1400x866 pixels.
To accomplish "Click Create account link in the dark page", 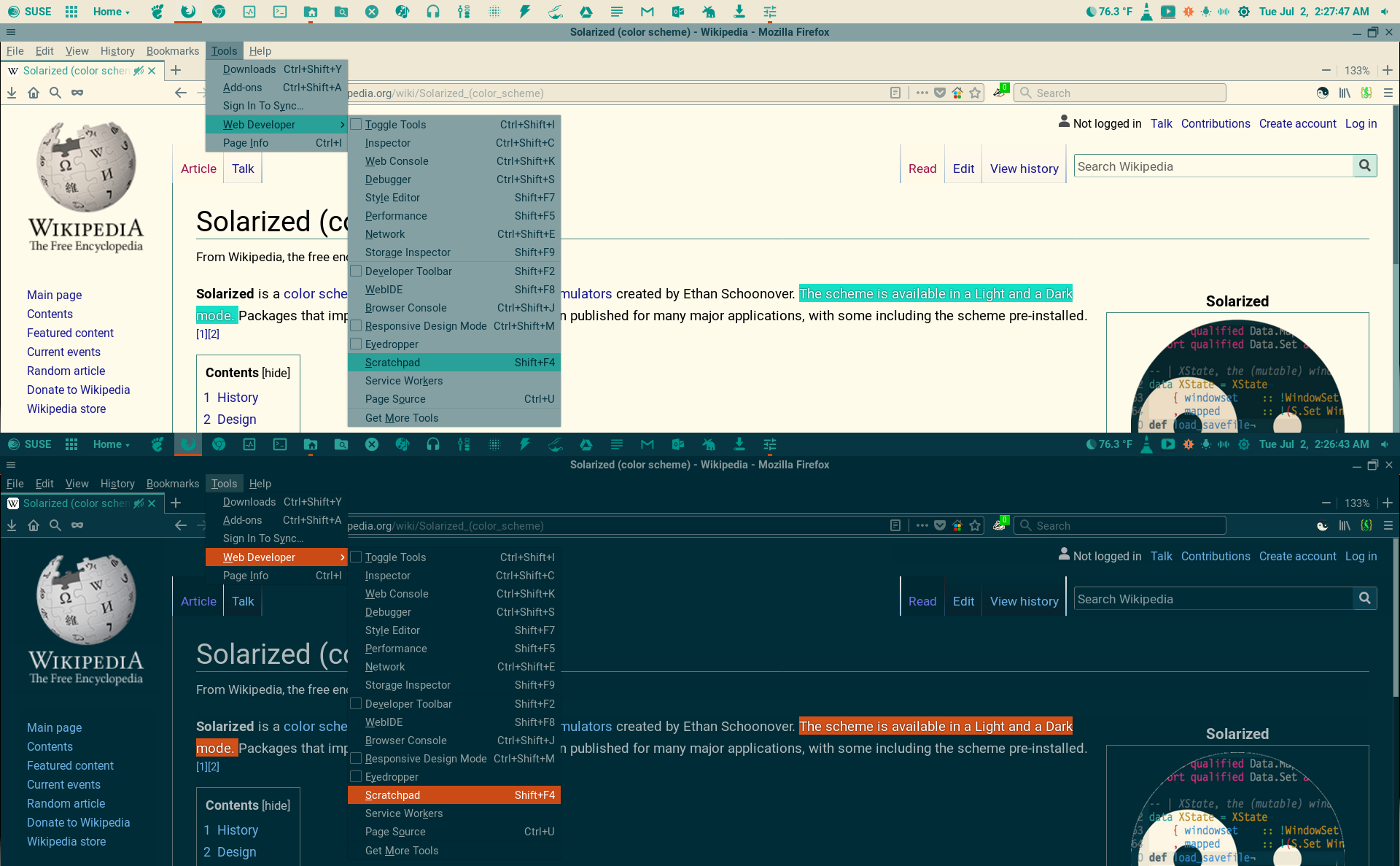I will click(1297, 556).
